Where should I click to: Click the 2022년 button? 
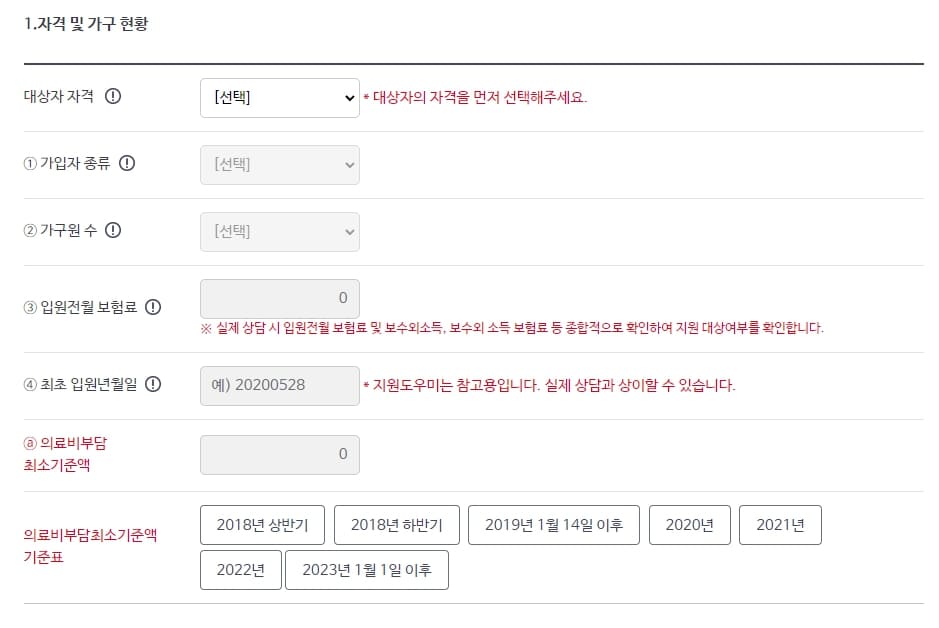click(240, 570)
